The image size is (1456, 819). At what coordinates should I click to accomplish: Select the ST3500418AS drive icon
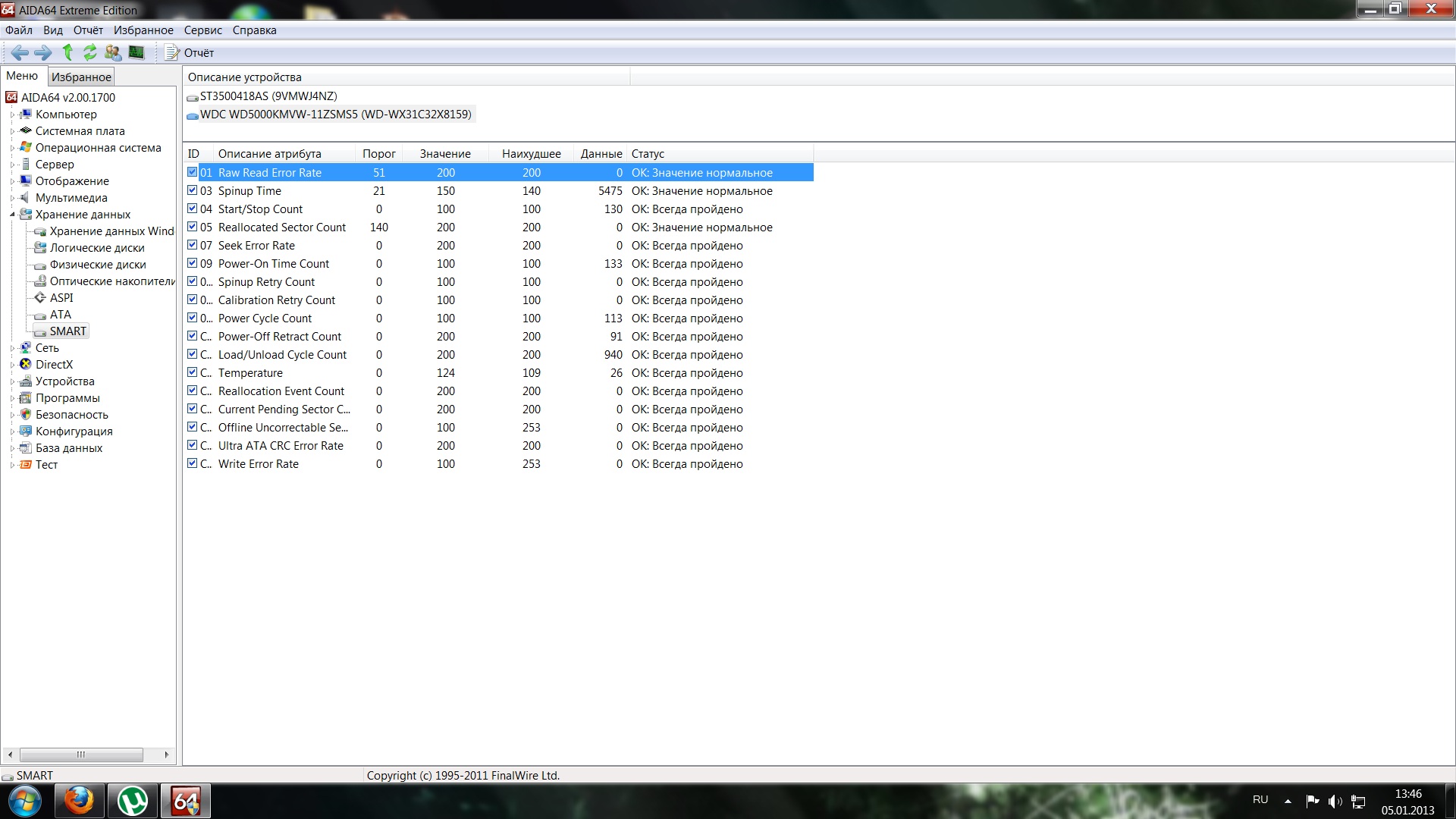click(x=193, y=97)
